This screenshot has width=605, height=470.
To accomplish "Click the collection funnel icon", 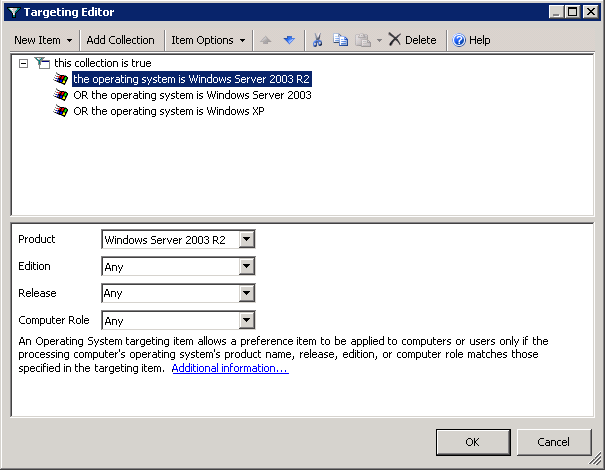I will pyautogui.click(x=42, y=63).
